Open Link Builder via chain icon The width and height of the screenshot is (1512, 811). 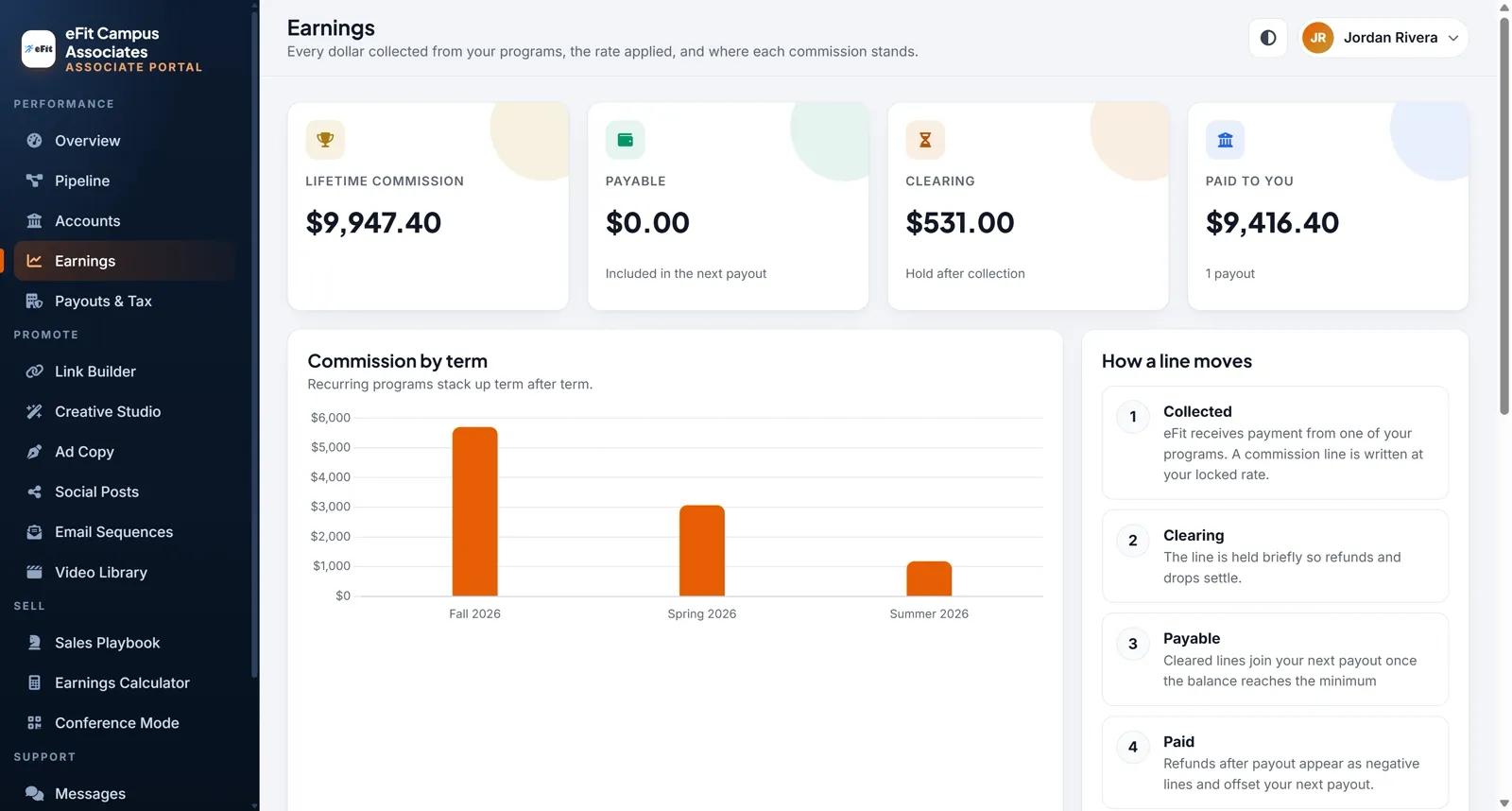coord(34,371)
